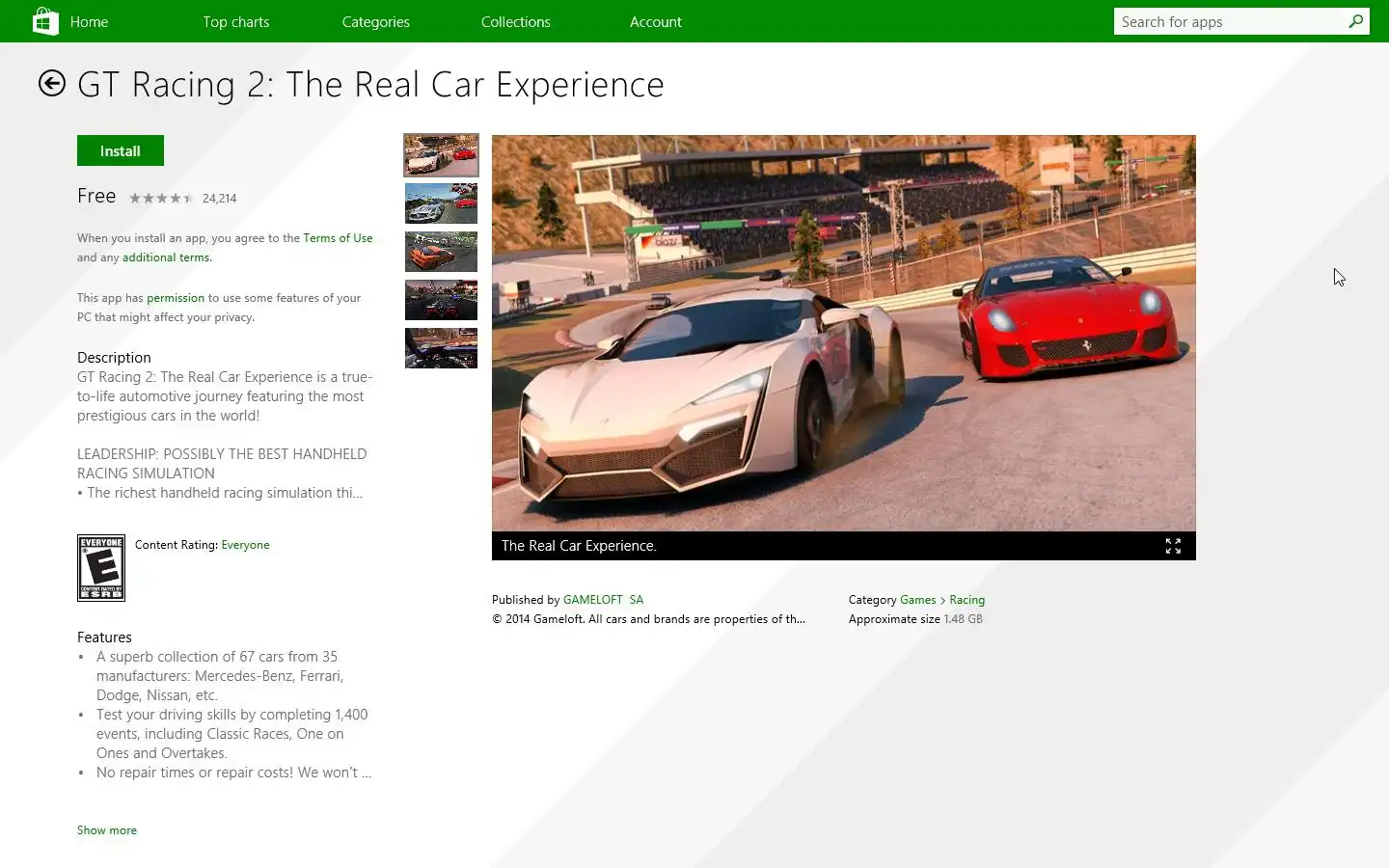Image resolution: width=1389 pixels, height=868 pixels.
Task: Open the Categories menu
Action: tap(376, 21)
